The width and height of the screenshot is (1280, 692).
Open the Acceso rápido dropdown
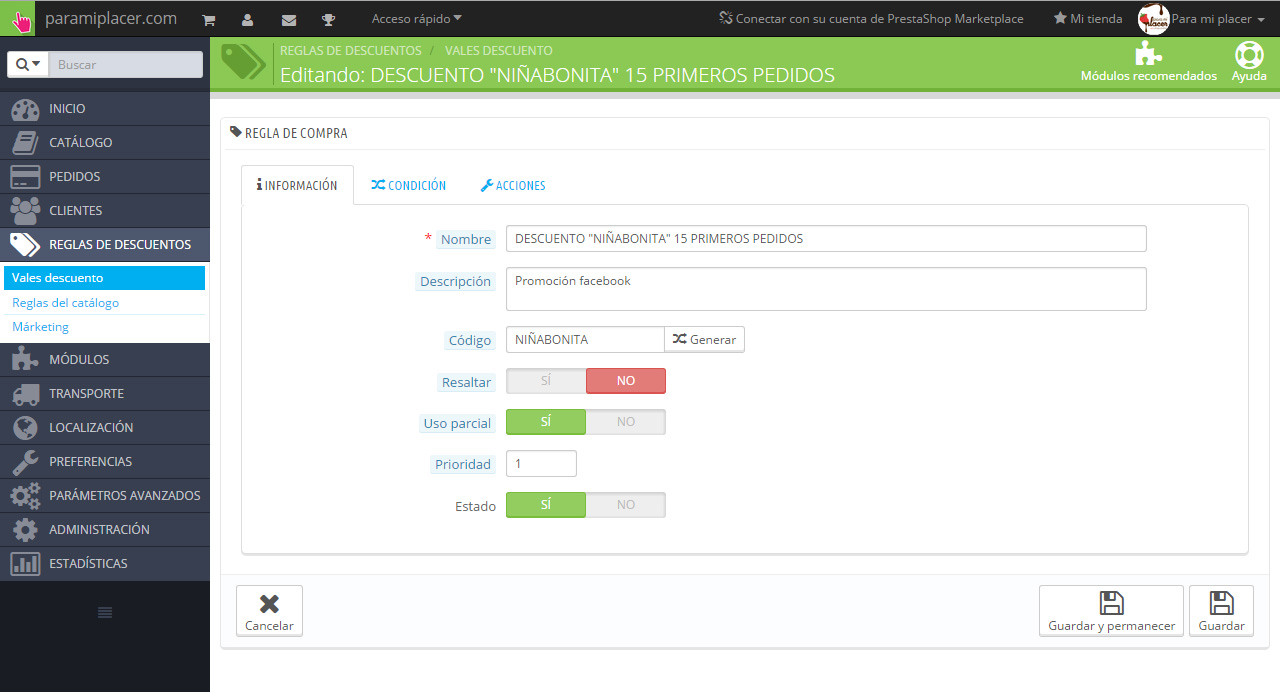click(x=417, y=19)
